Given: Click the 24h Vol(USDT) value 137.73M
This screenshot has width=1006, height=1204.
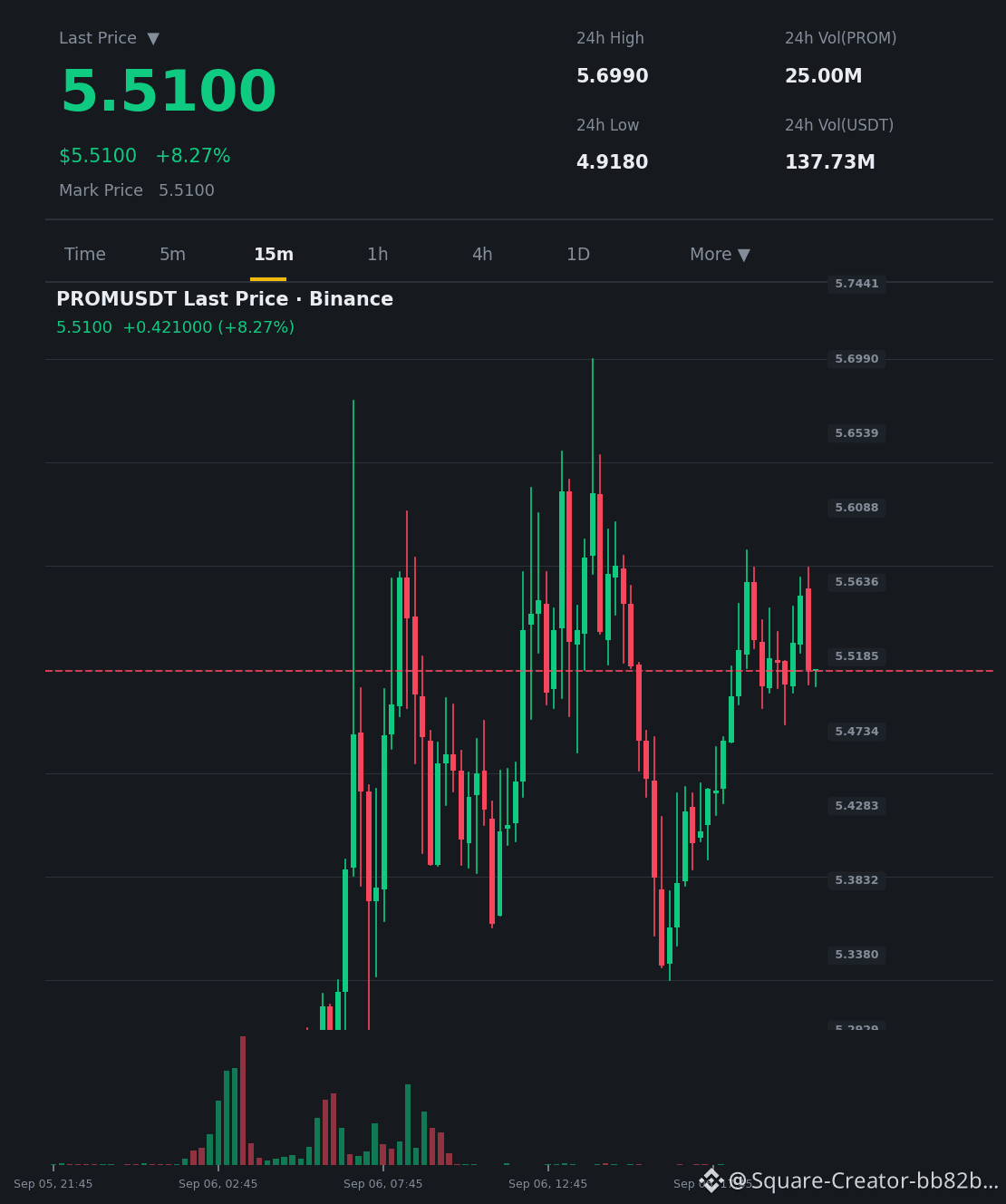Looking at the screenshot, I should click(830, 162).
